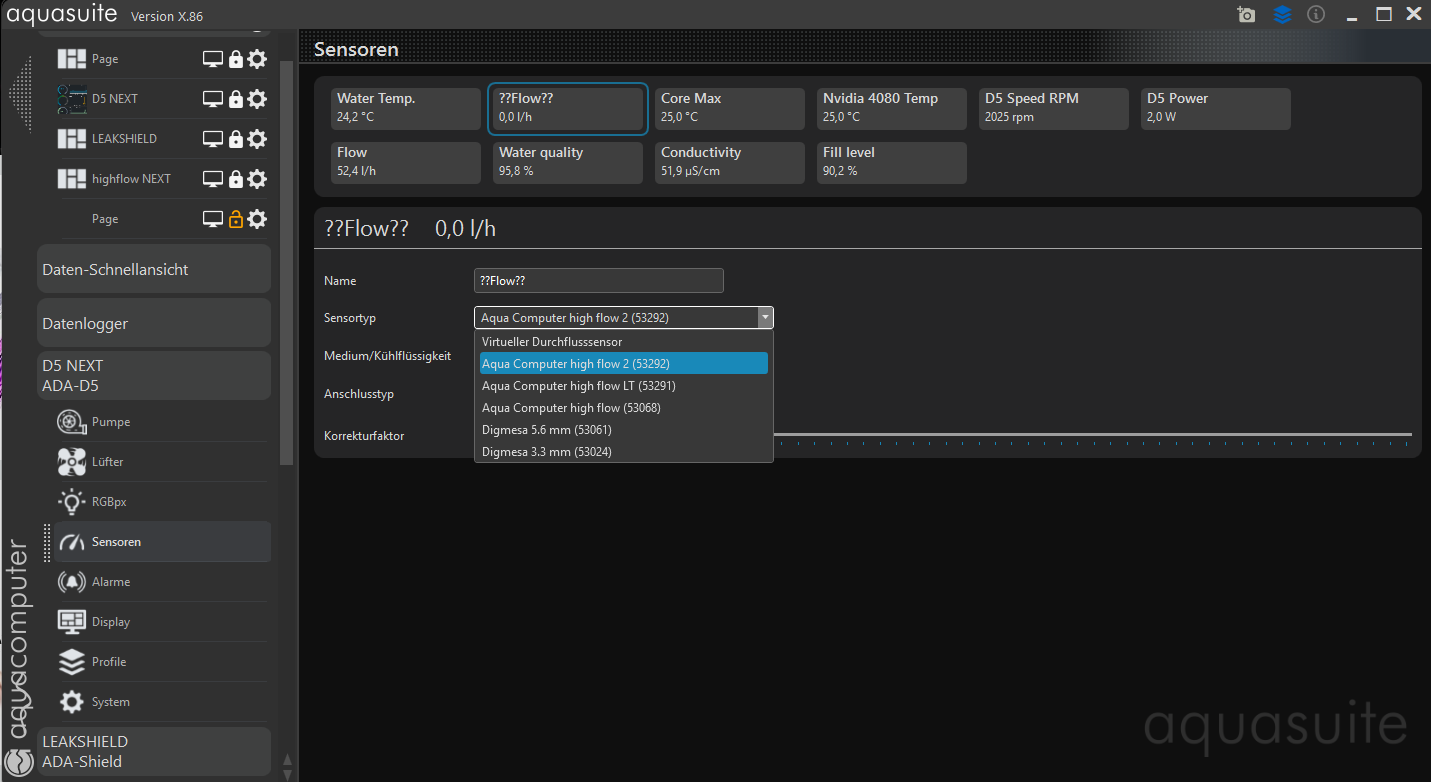Click the Name field containing ??Flow??
This screenshot has height=782, width=1431.
tap(598, 281)
